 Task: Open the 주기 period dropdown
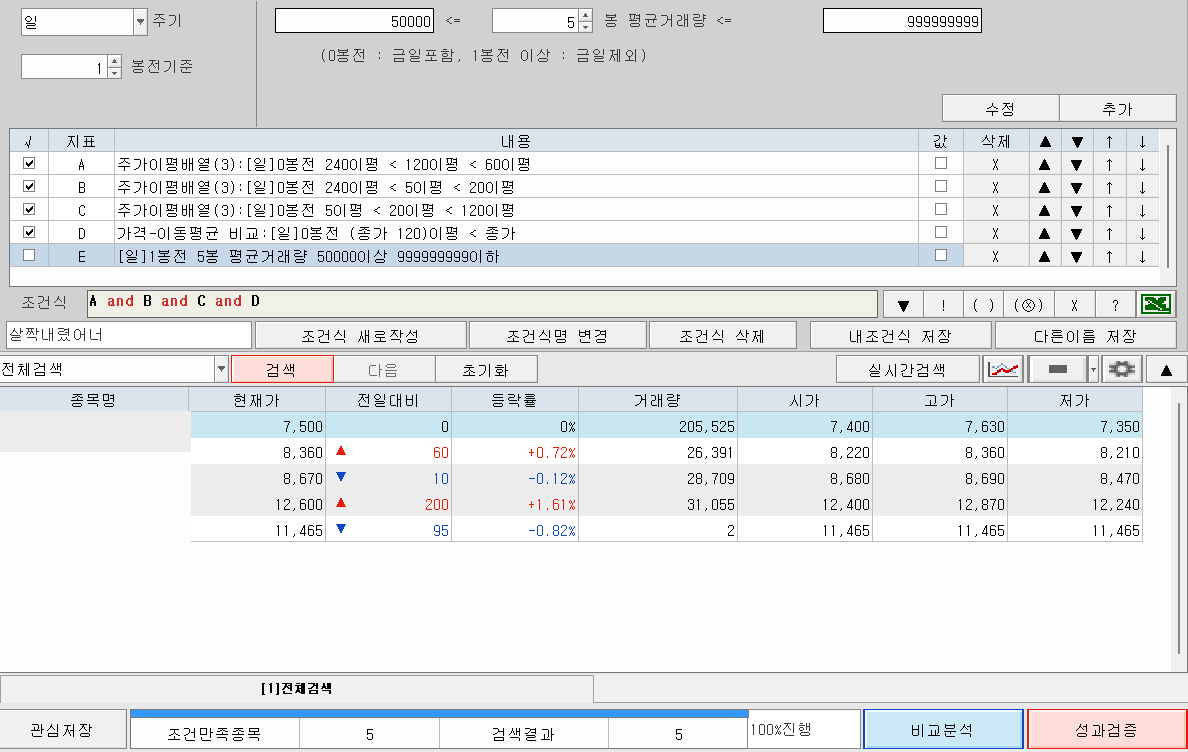[x=142, y=21]
